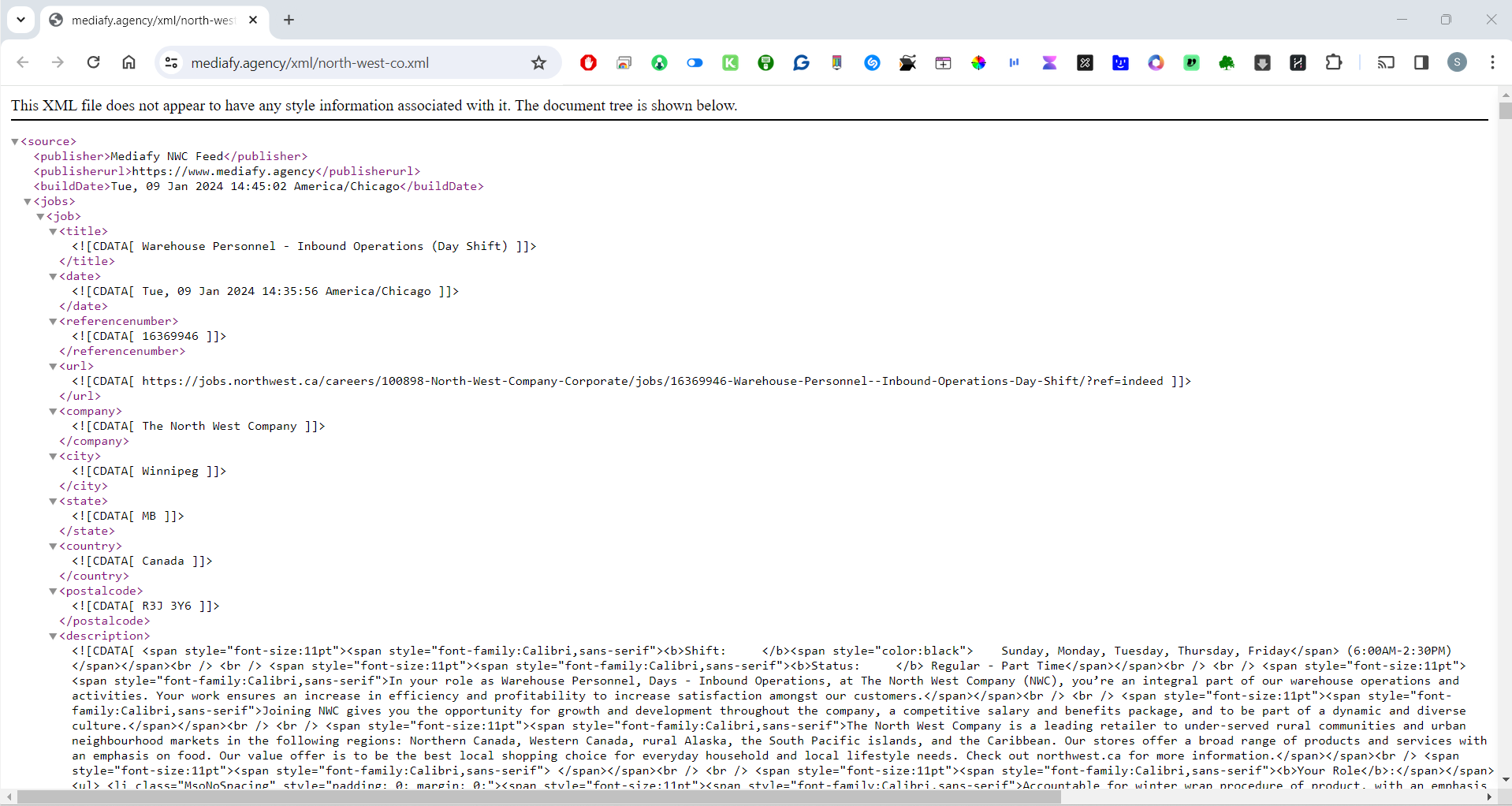Open the blue Shazam extension icon
This screenshot has width=1512, height=806.
[872, 63]
